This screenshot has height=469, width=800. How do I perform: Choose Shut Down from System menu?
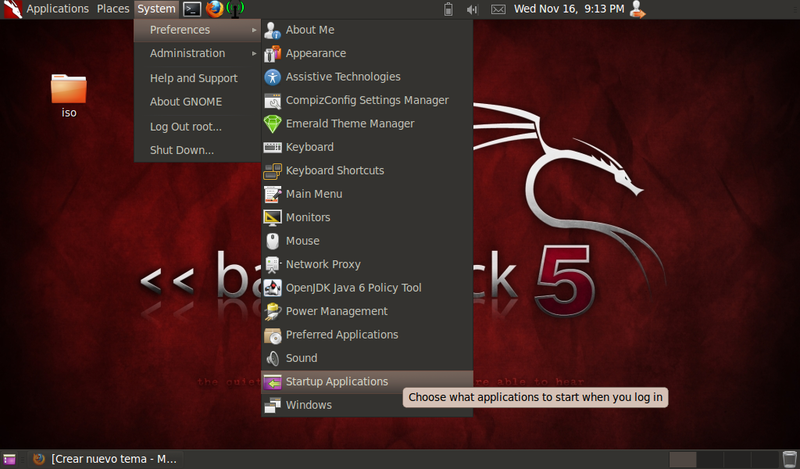pyautogui.click(x=181, y=150)
